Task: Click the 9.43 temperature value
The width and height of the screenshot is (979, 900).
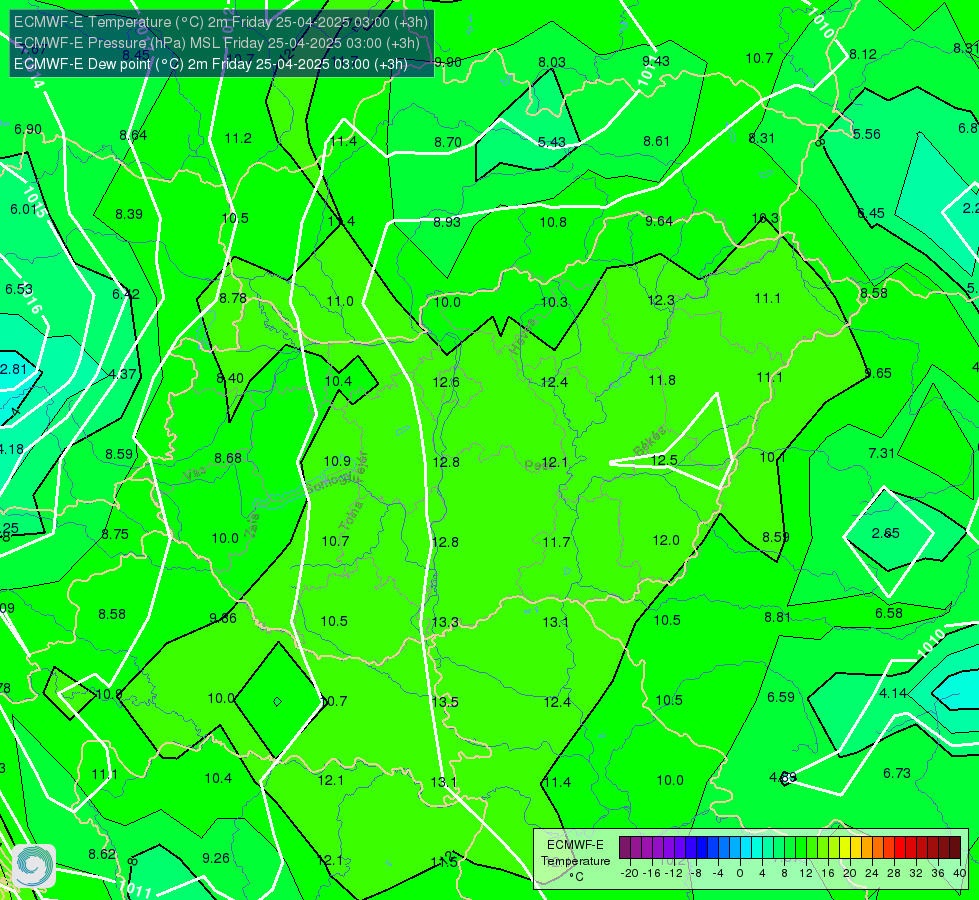Action: point(656,61)
